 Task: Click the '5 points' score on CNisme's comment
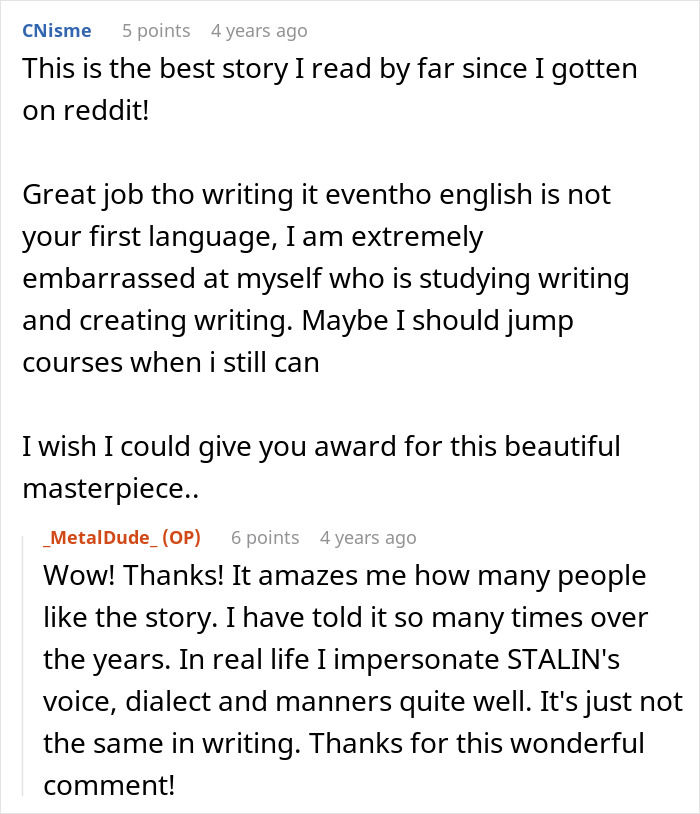(x=155, y=31)
